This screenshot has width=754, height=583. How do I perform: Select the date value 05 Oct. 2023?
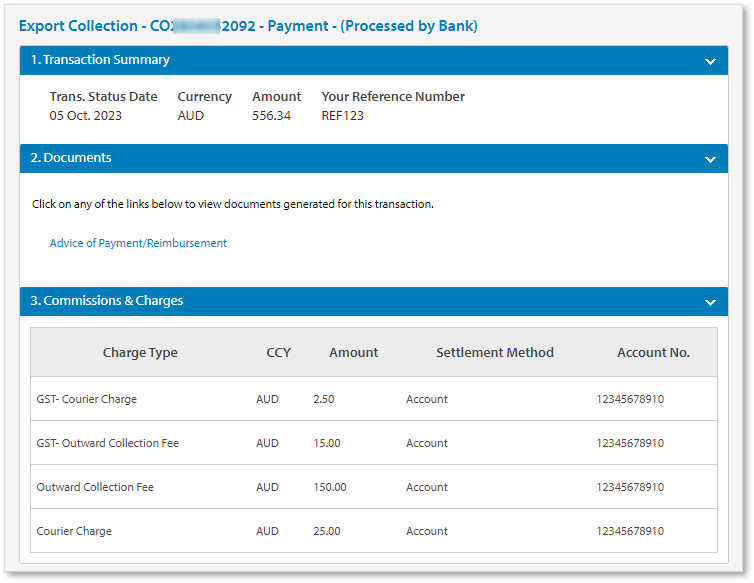pos(86,116)
